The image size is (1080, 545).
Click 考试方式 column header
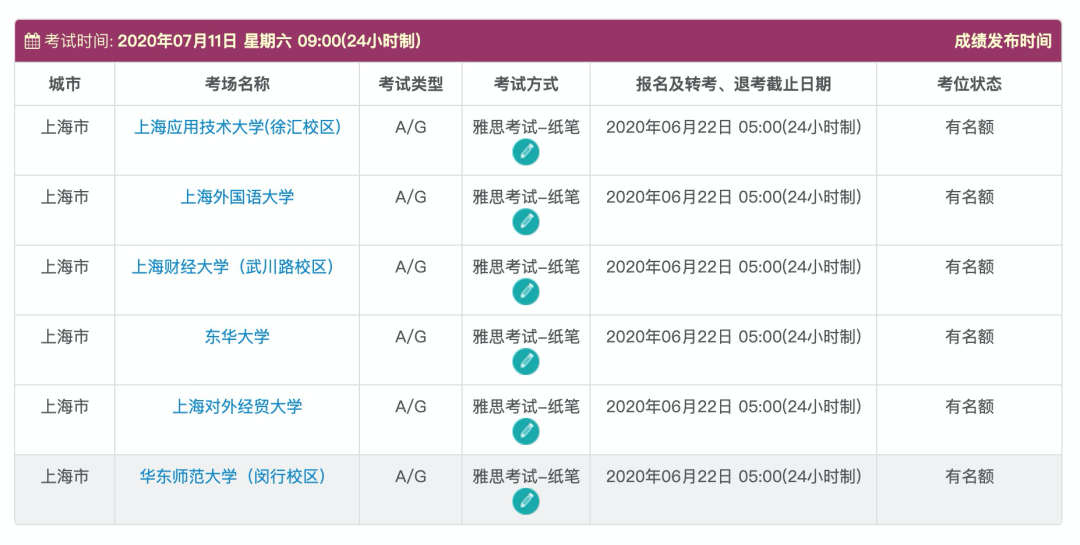point(526,84)
